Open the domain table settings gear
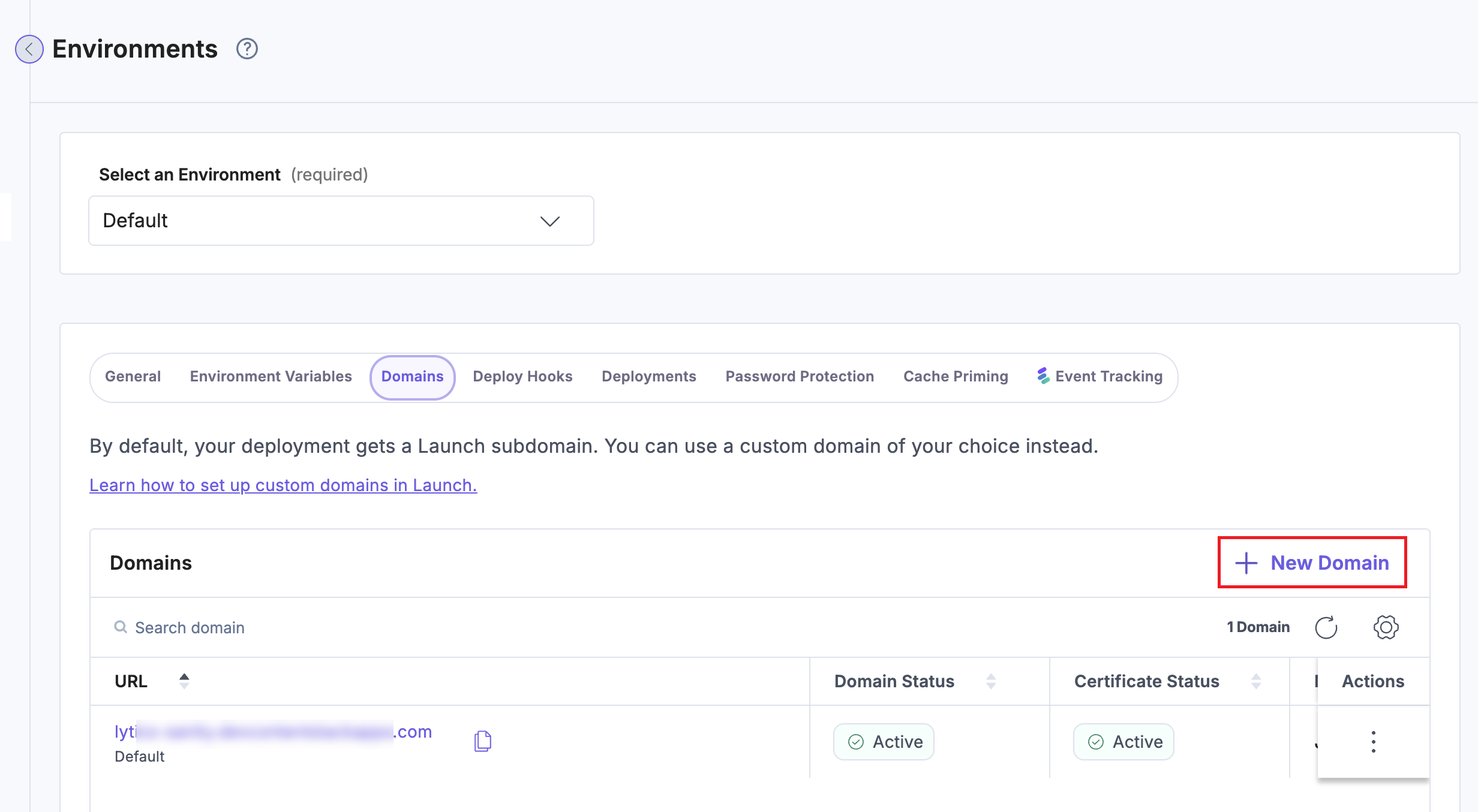This screenshot has height=812, width=1478. click(x=1386, y=627)
